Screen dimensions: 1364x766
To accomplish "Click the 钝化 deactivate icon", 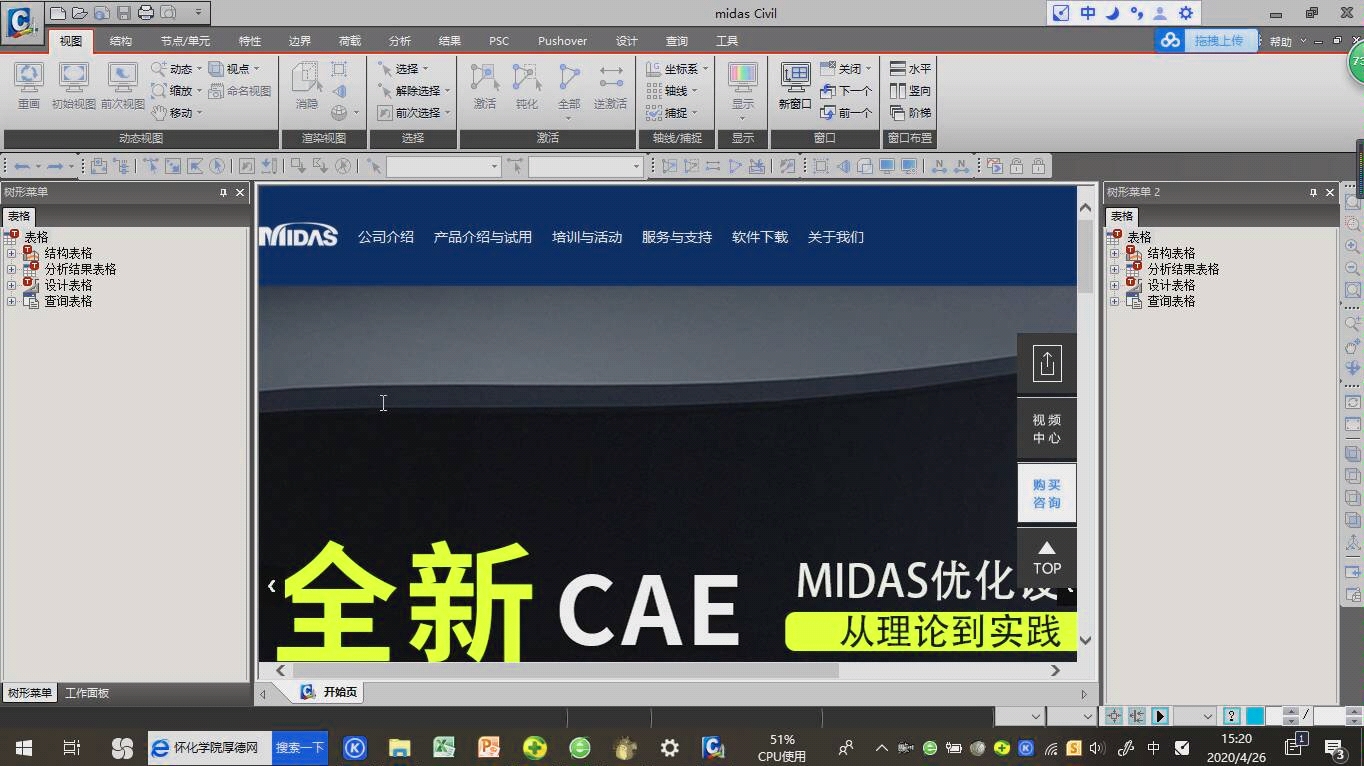I will [527, 86].
